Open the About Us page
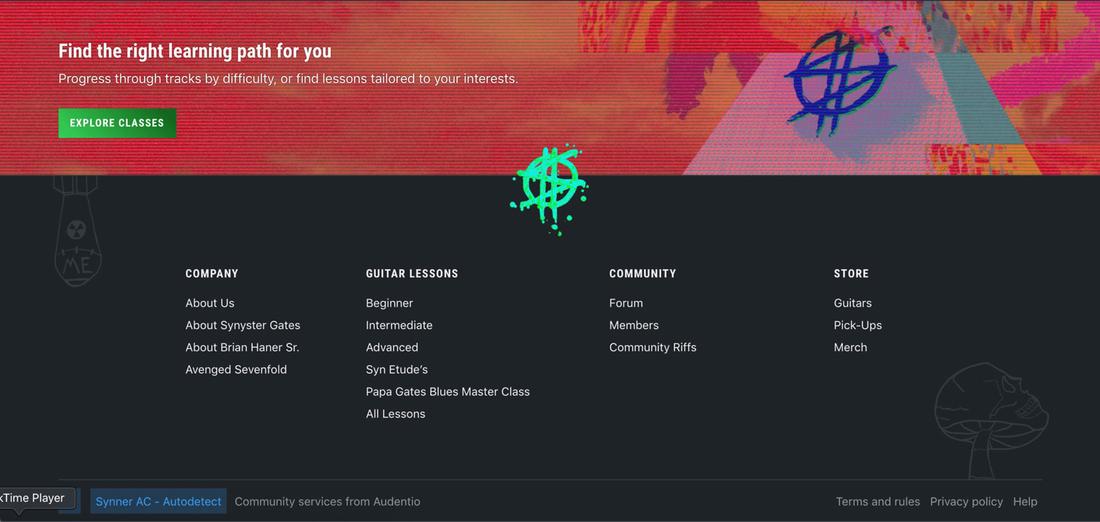The image size is (1100, 522). [x=210, y=303]
